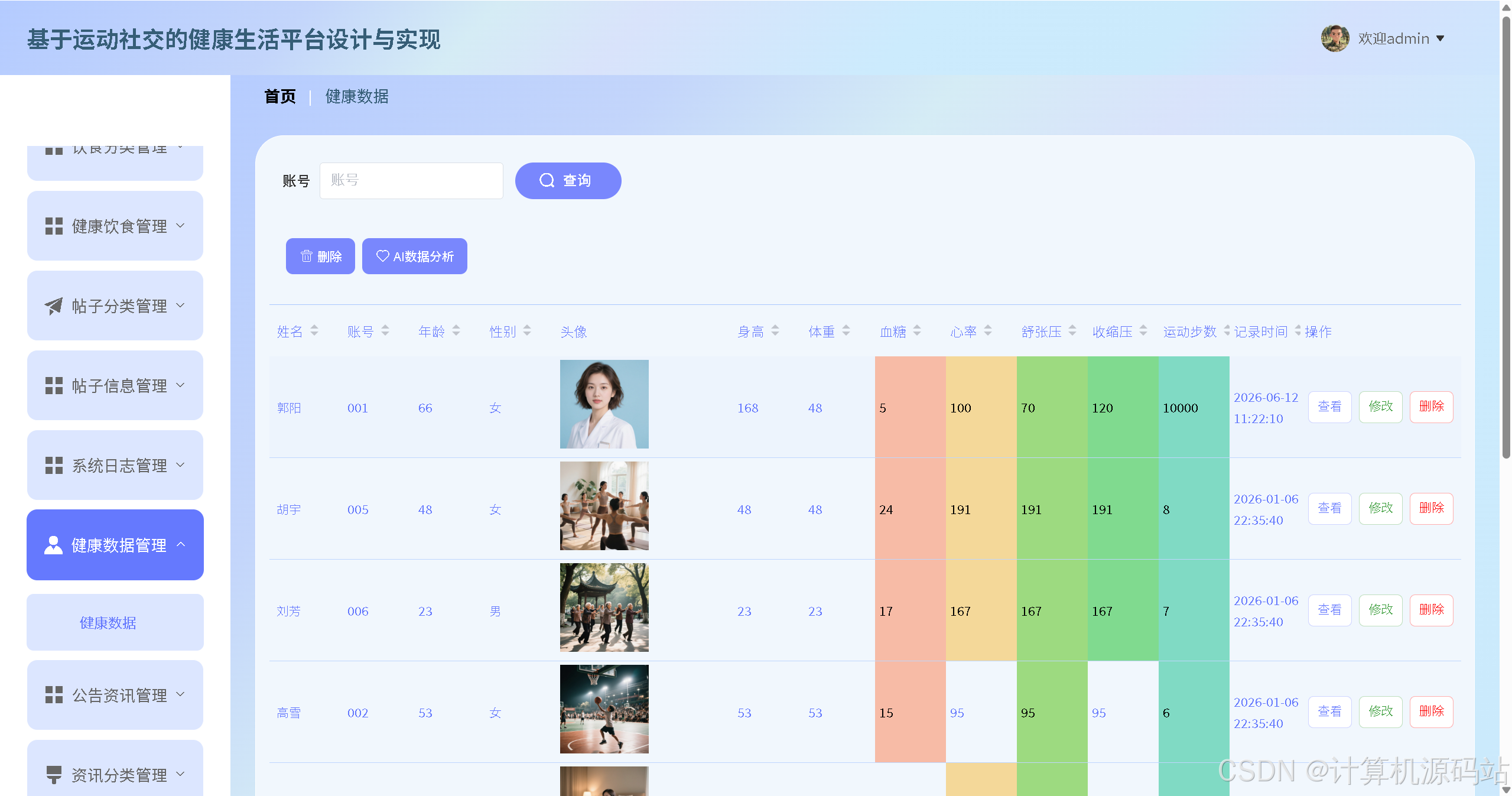This screenshot has height=796, width=1512.
Task: Sort table by 收缩压 column arrows
Action: (x=1143, y=331)
